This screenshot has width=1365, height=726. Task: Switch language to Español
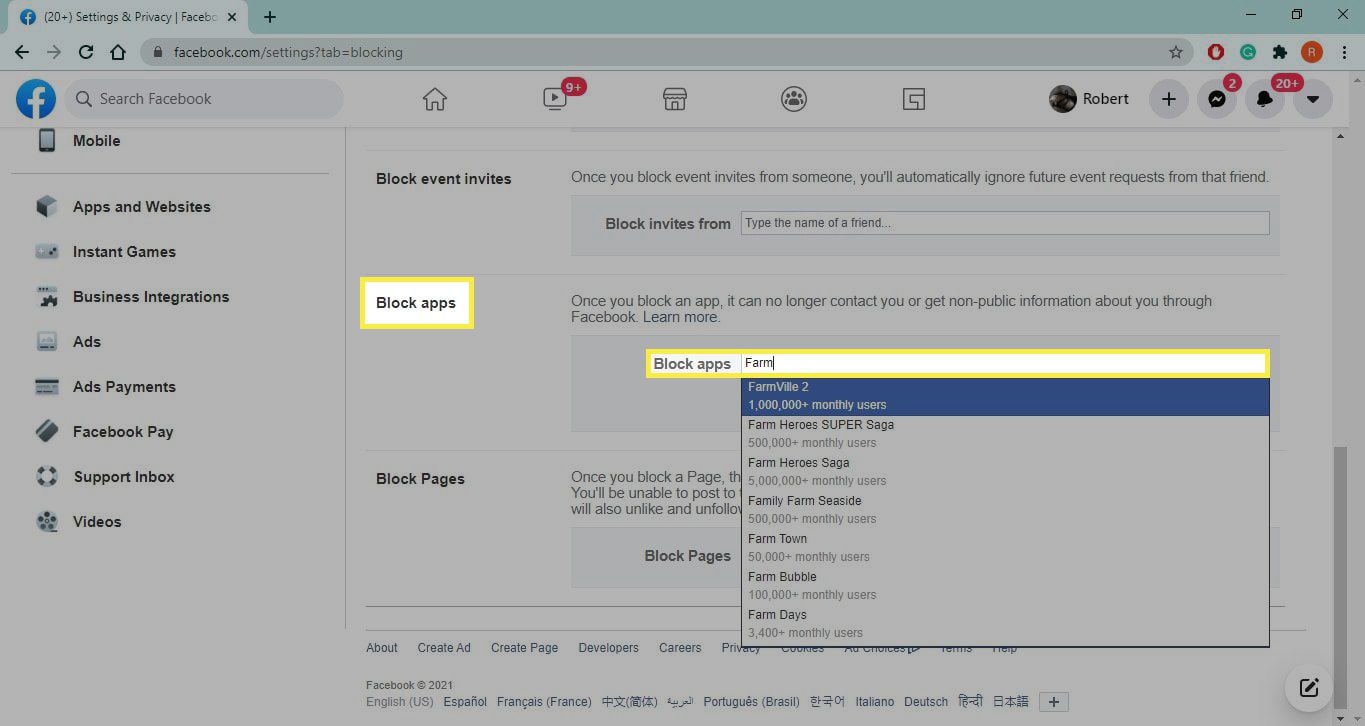(465, 702)
